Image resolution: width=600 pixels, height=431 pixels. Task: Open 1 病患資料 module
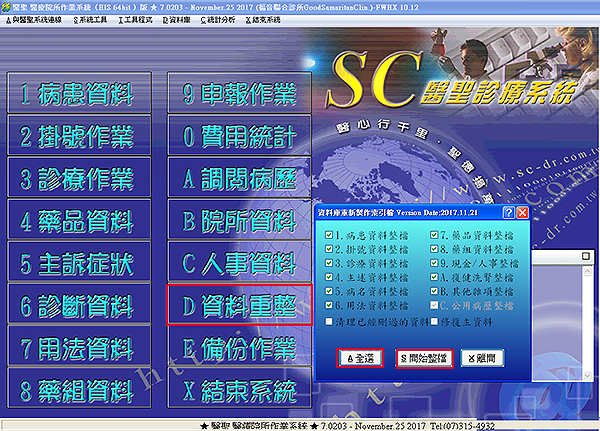coord(76,95)
